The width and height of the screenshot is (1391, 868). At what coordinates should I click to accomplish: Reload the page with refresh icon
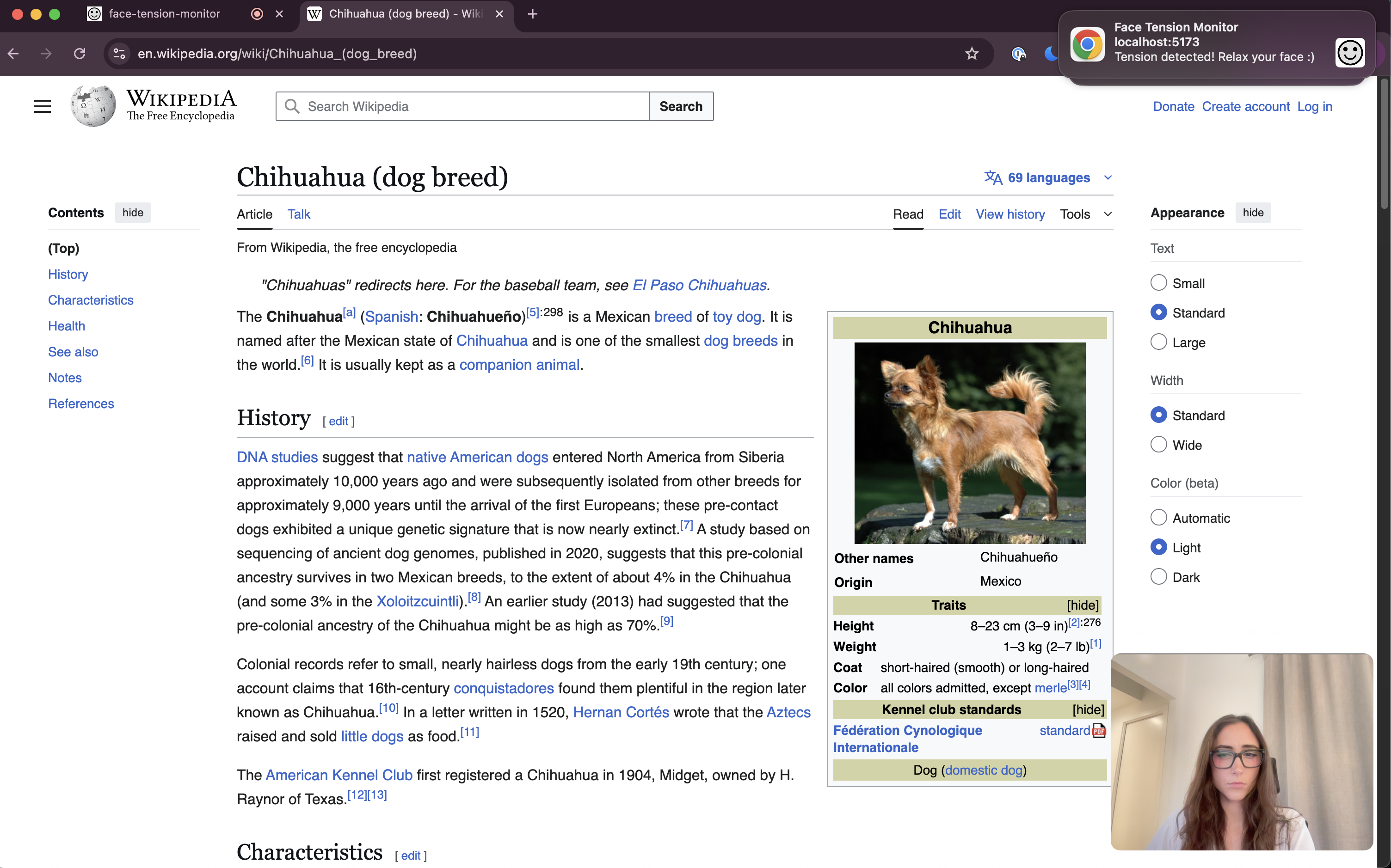(80, 54)
